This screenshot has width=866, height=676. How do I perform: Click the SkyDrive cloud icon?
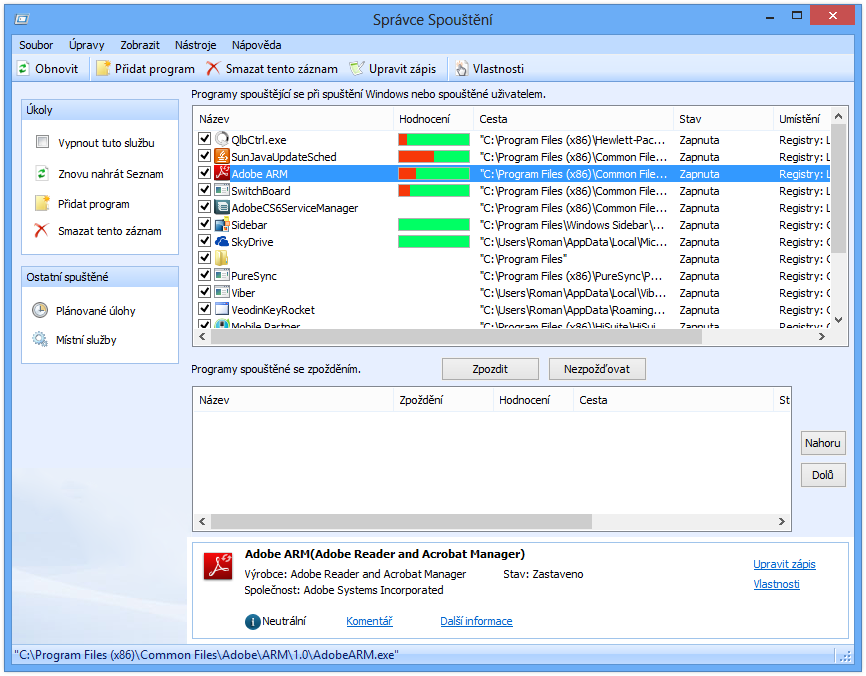221,241
